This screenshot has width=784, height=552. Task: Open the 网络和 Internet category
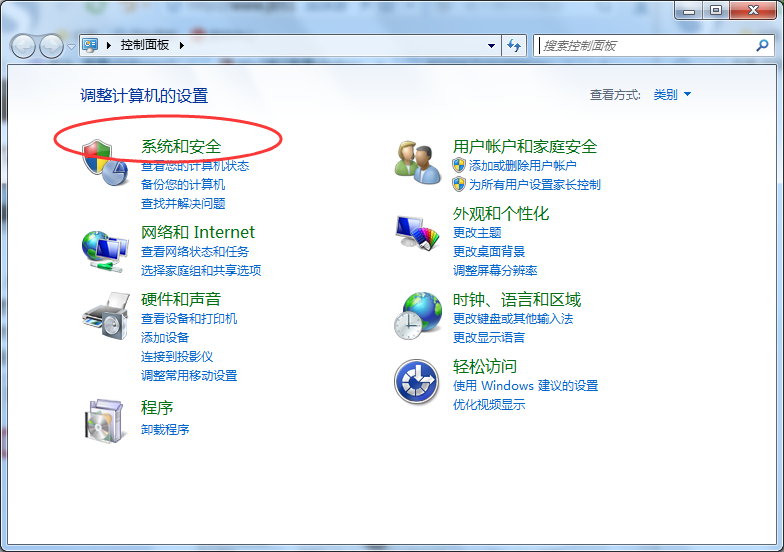coord(198,232)
